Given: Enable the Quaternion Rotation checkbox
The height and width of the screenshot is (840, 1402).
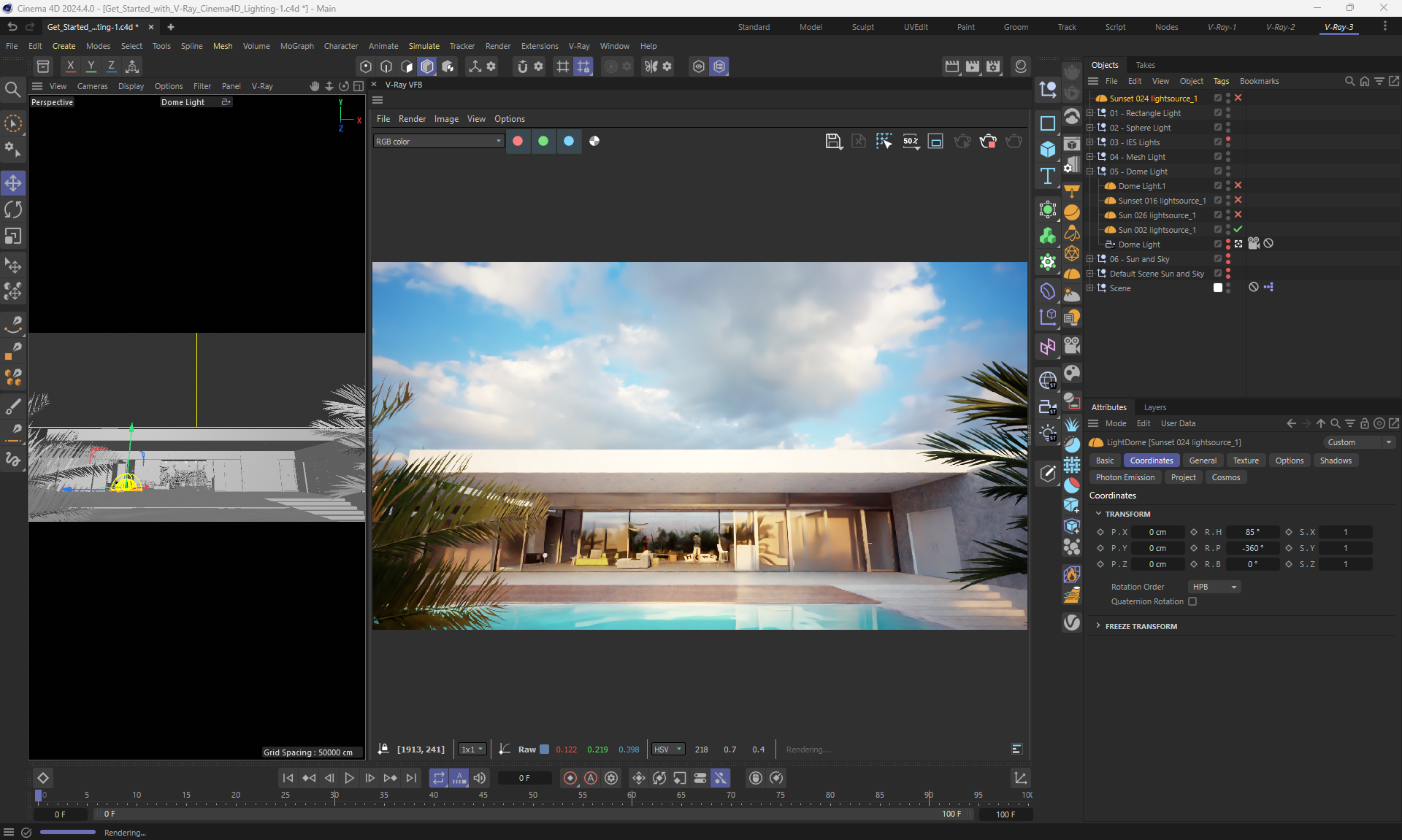Looking at the screenshot, I should point(1192,601).
